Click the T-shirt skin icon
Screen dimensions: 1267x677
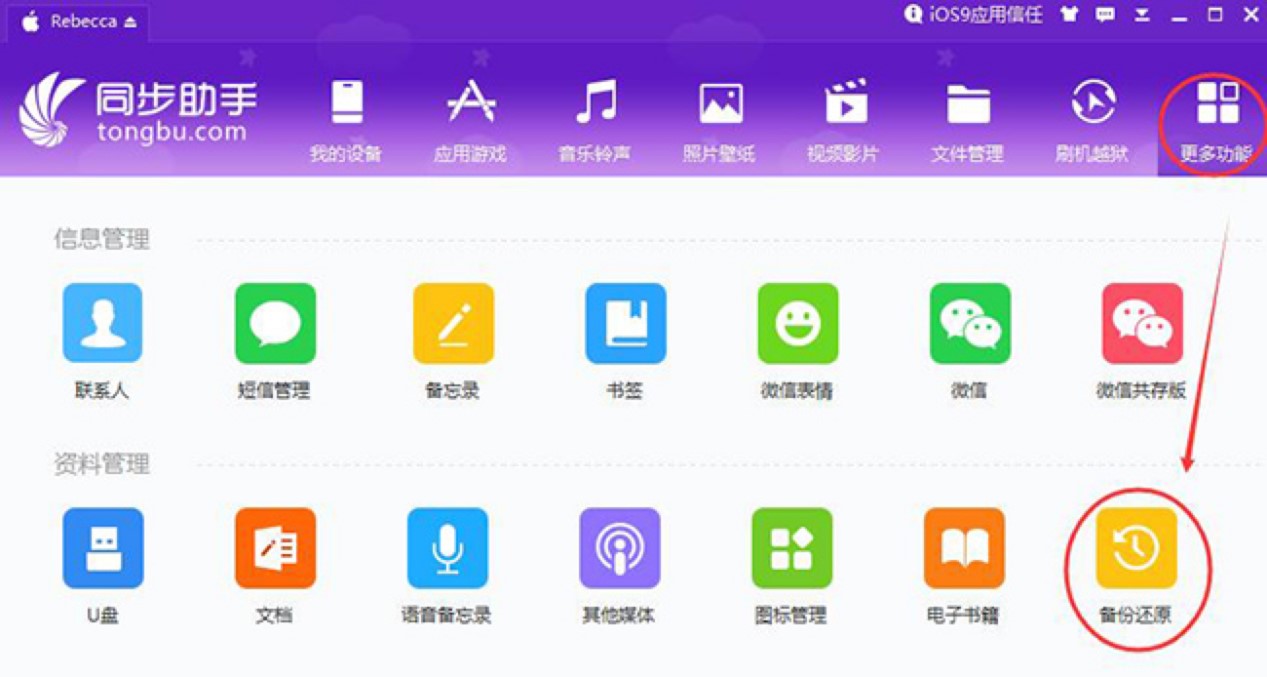pos(1070,15)
